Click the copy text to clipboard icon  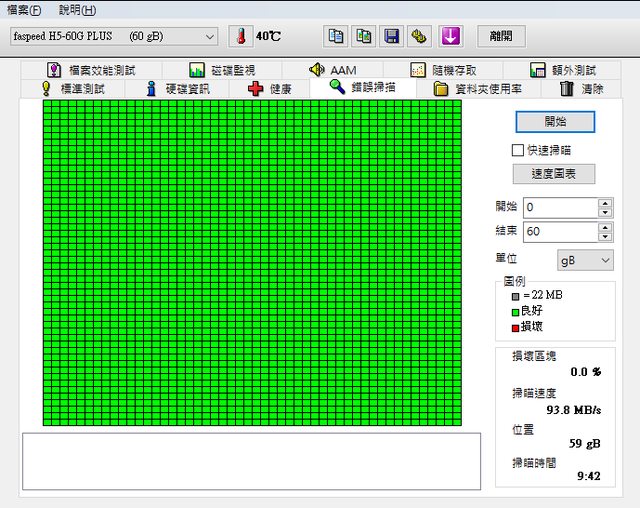click(336, 36)
